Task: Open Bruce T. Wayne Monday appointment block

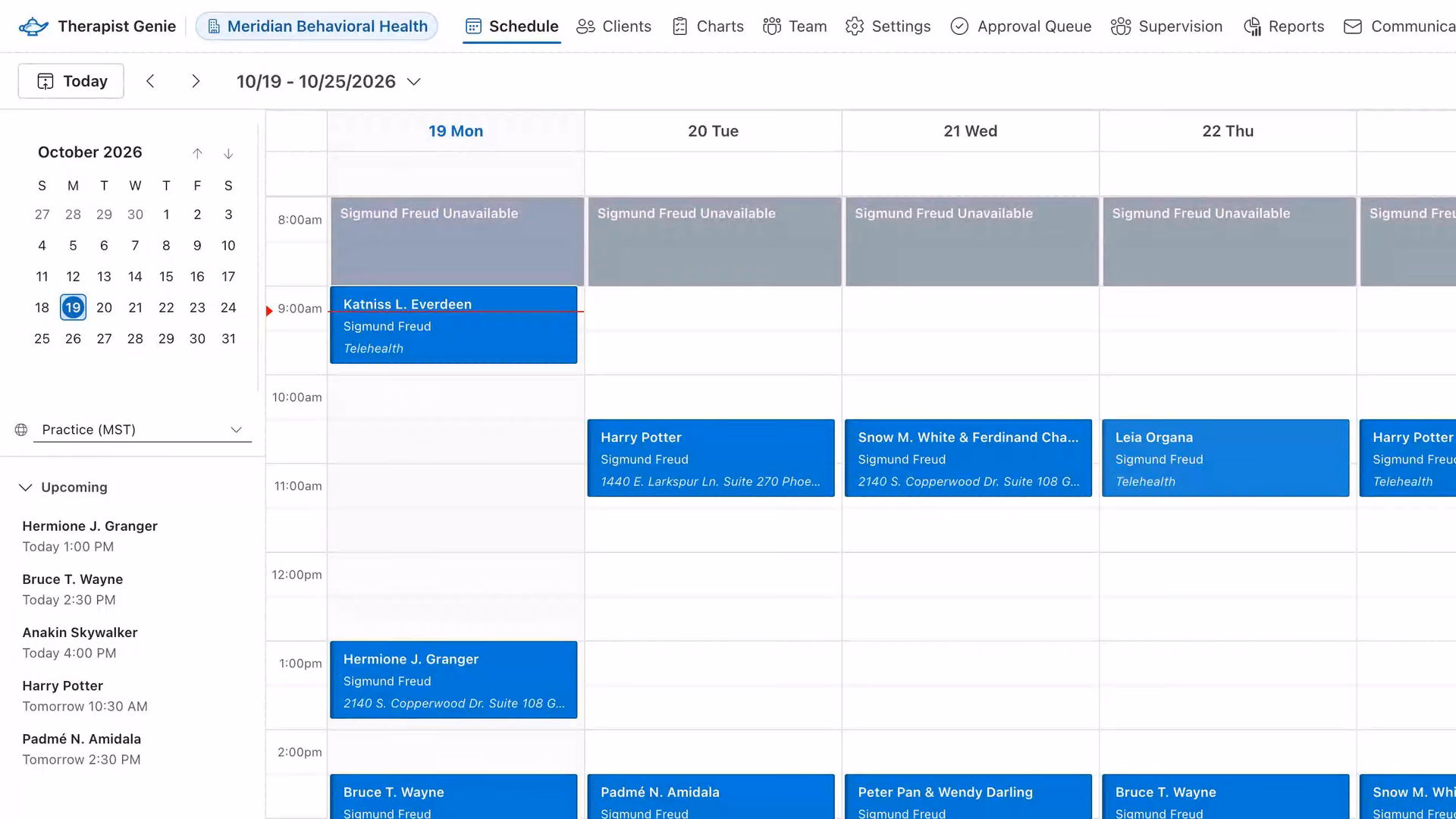Action: tap(453, 796)
